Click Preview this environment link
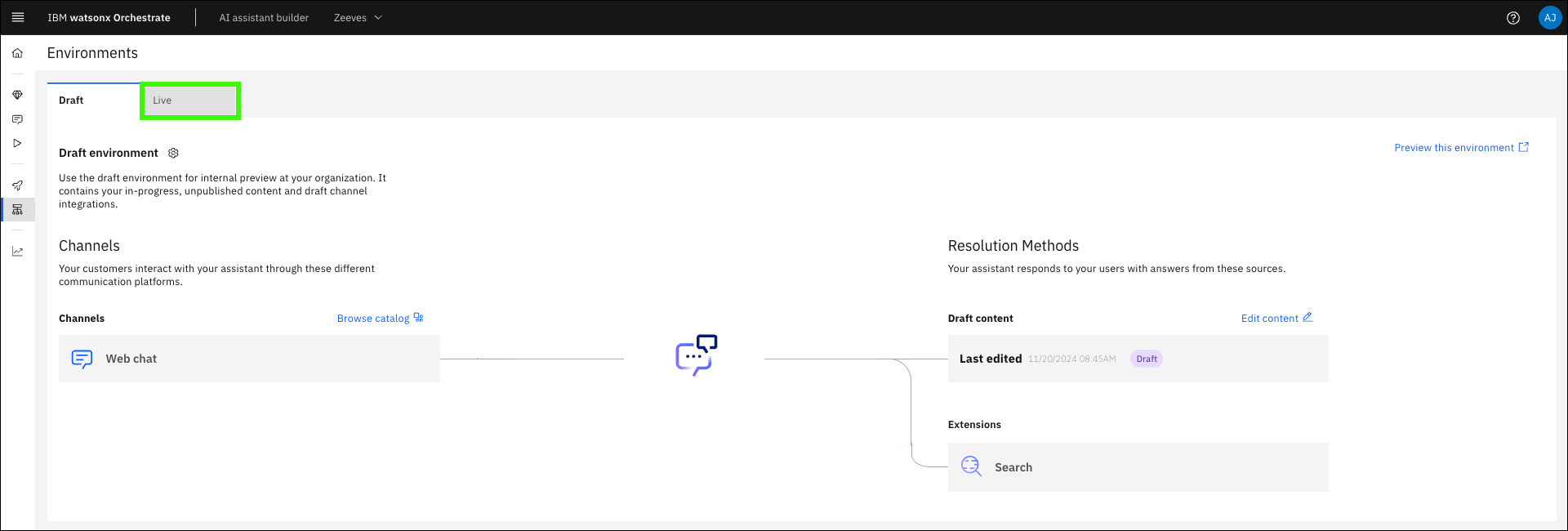 coord(1460,148)
